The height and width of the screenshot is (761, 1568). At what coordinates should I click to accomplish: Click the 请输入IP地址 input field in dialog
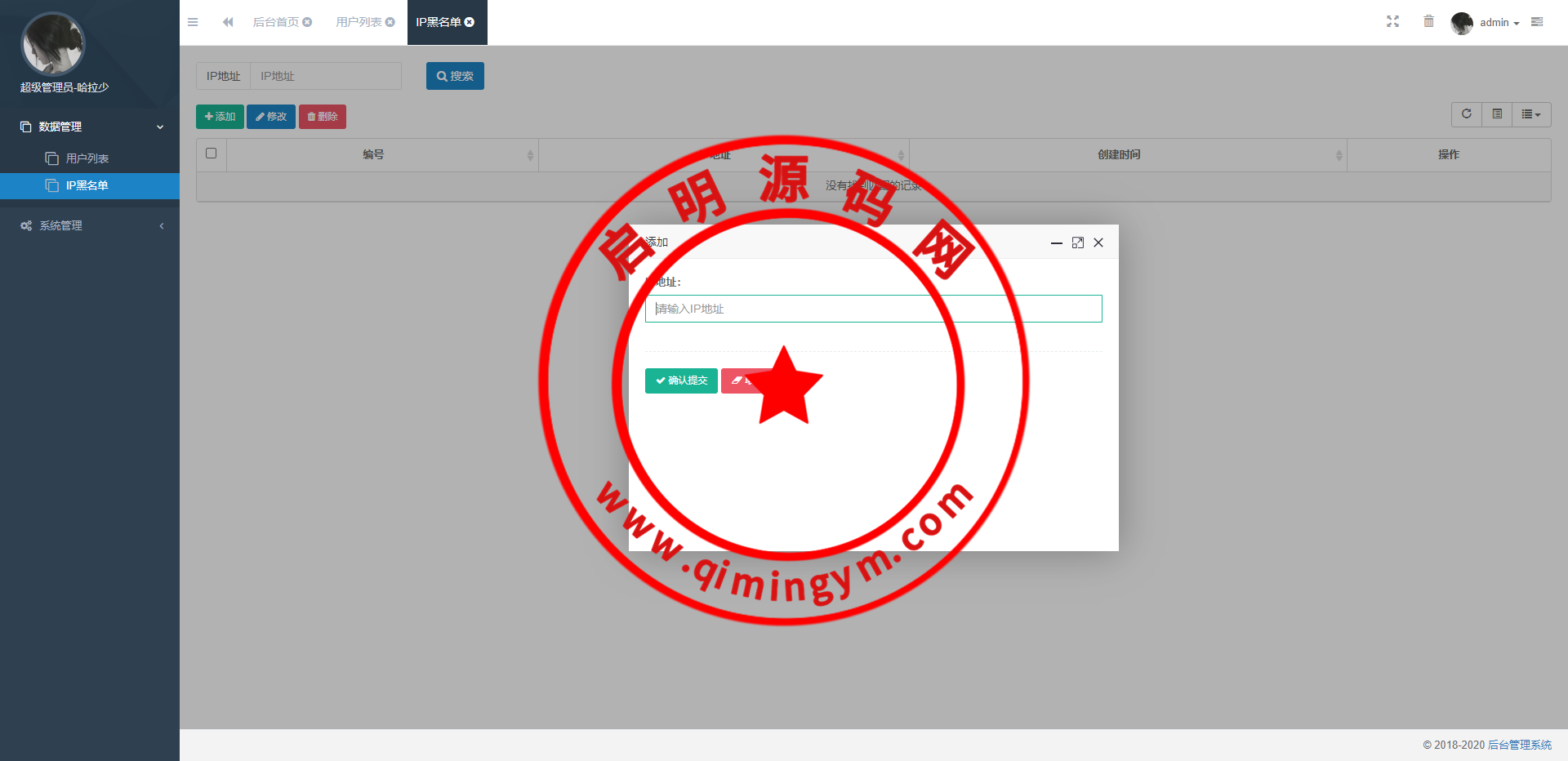(x=873, y=309)
